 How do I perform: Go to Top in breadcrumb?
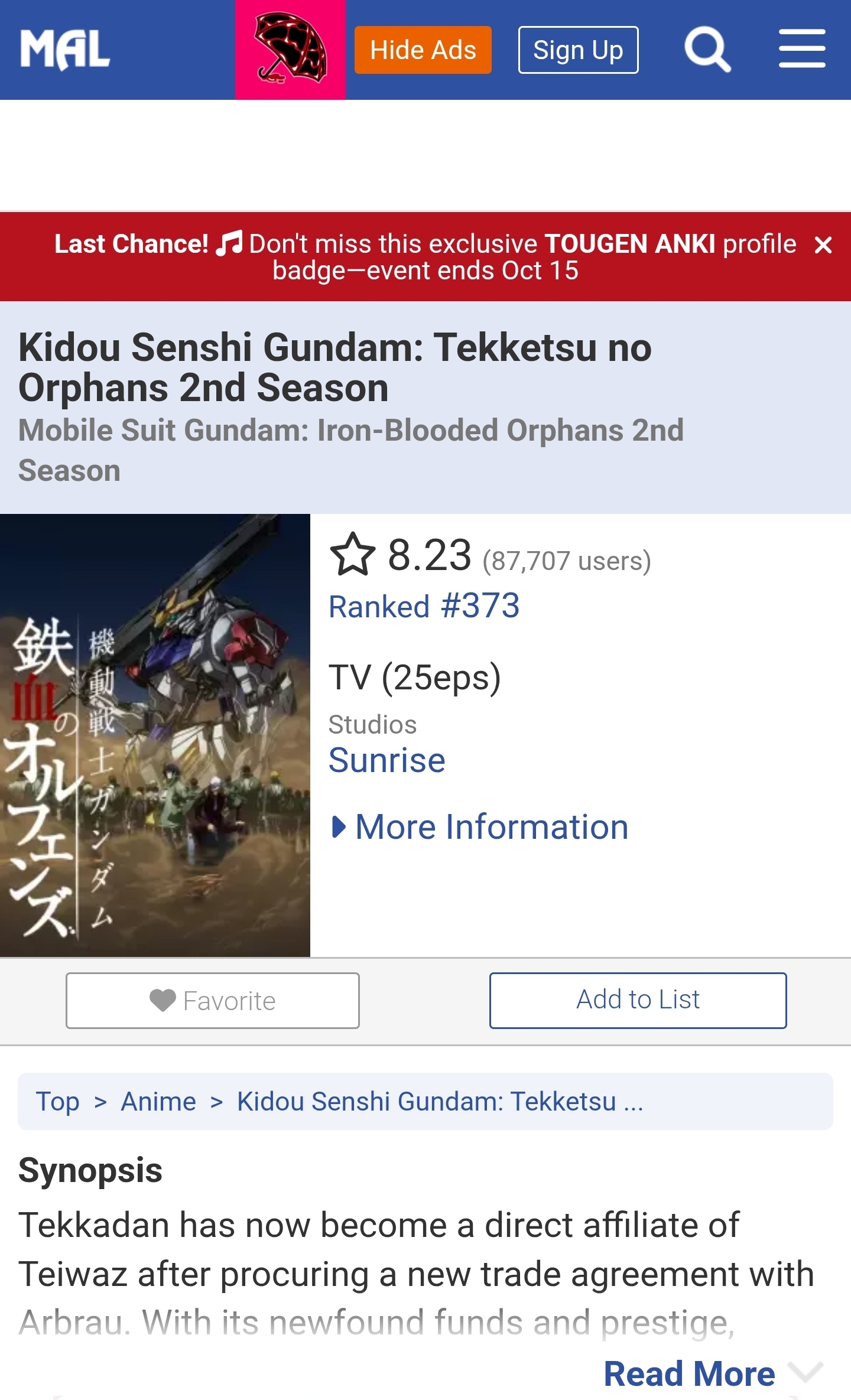click(x=57, y=1102)
